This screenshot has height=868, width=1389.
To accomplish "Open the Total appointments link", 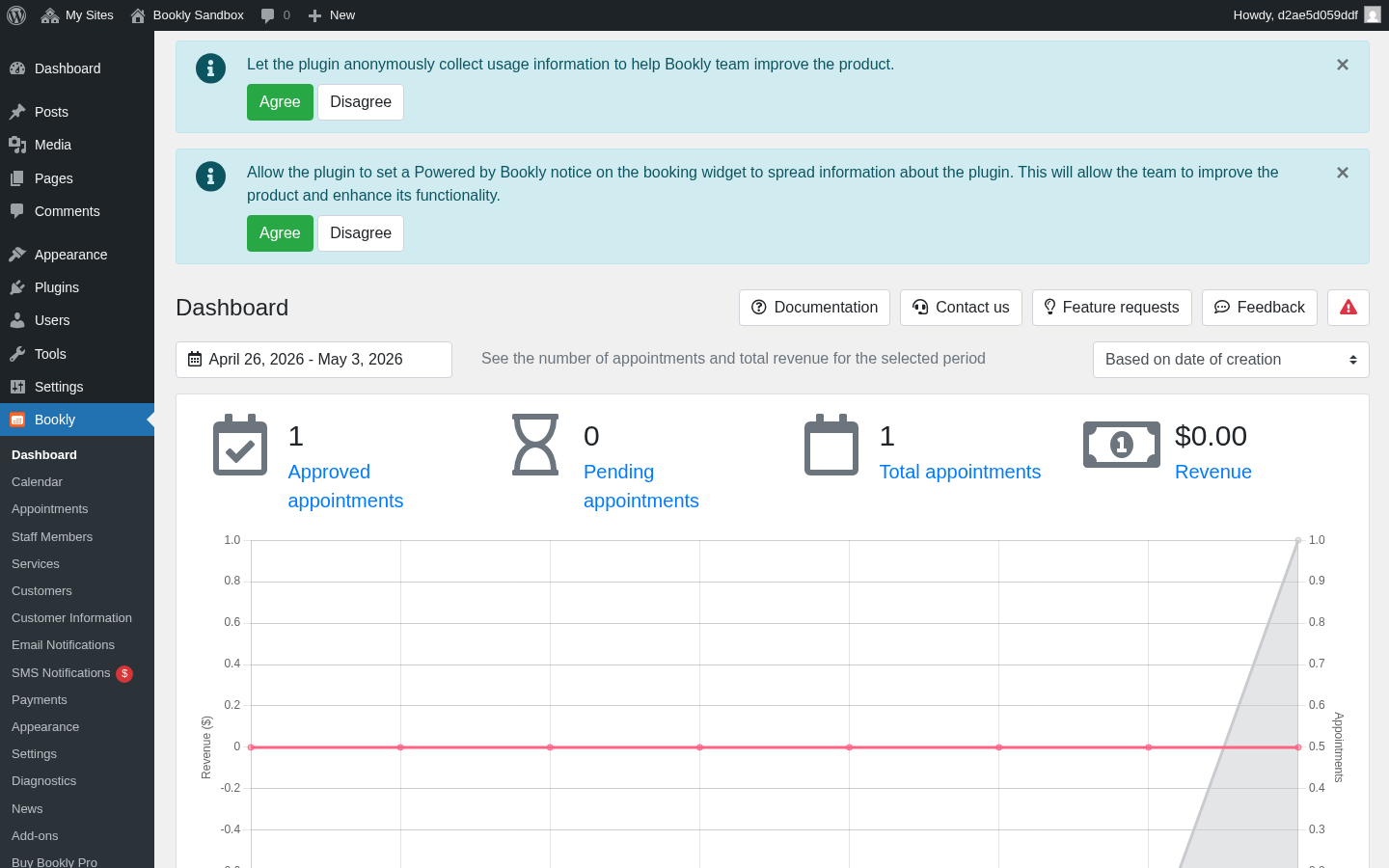I will click(x=960, y=472).
